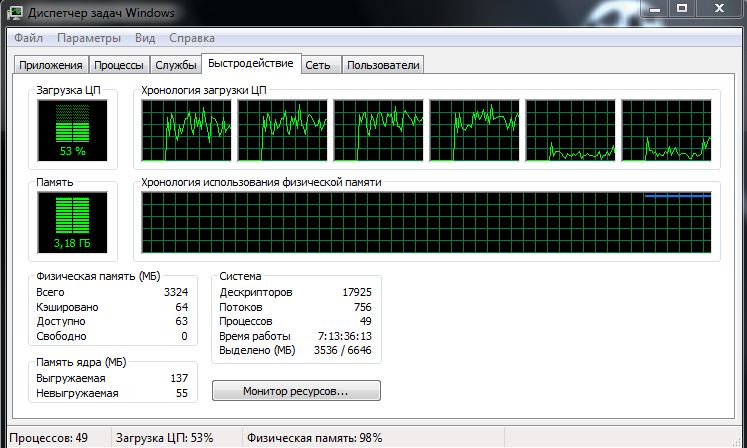Viewport: 747px width, 448px height.
Task: Open the Справка menu
Action: tap(192, 38)
